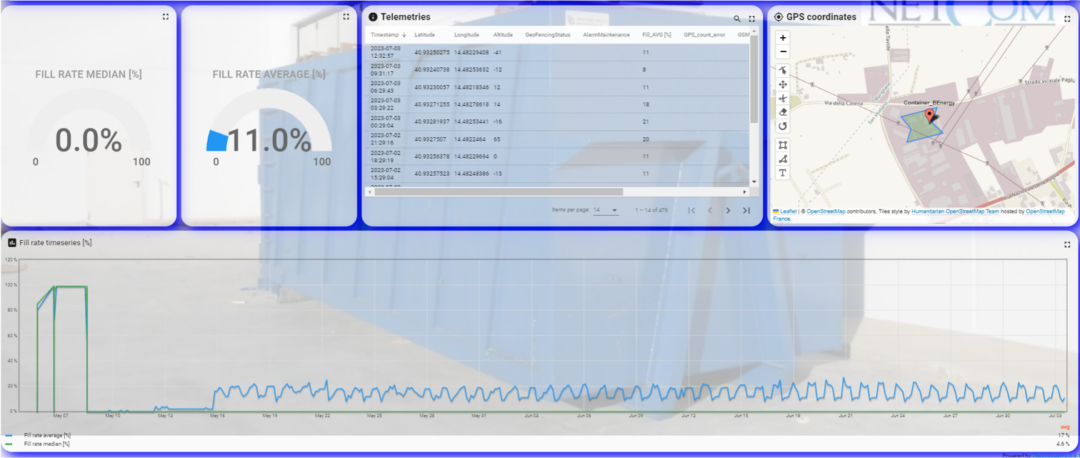Open Items per page dropdown
This screenshot has width=1080, height=458.
606,210
